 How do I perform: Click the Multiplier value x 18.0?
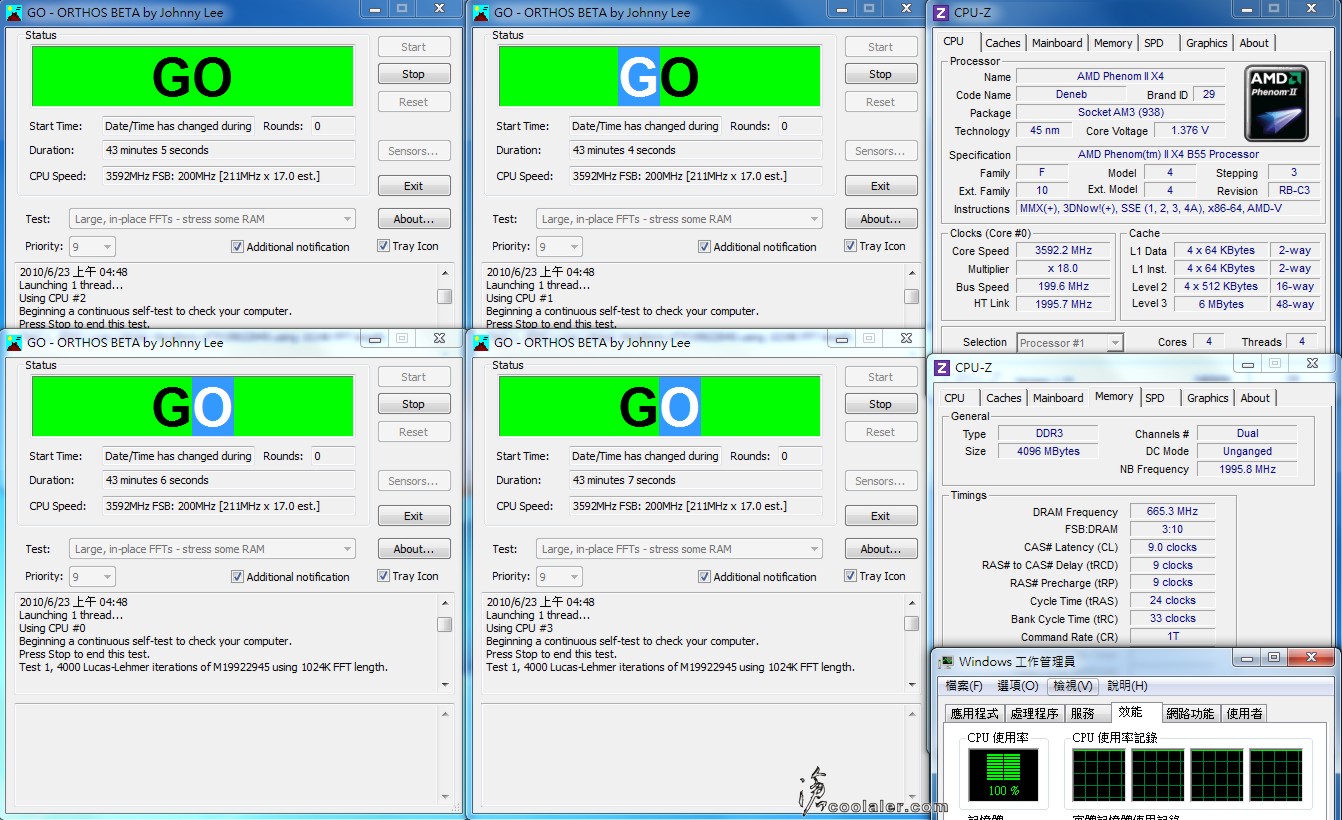(x=1063, y=269)
